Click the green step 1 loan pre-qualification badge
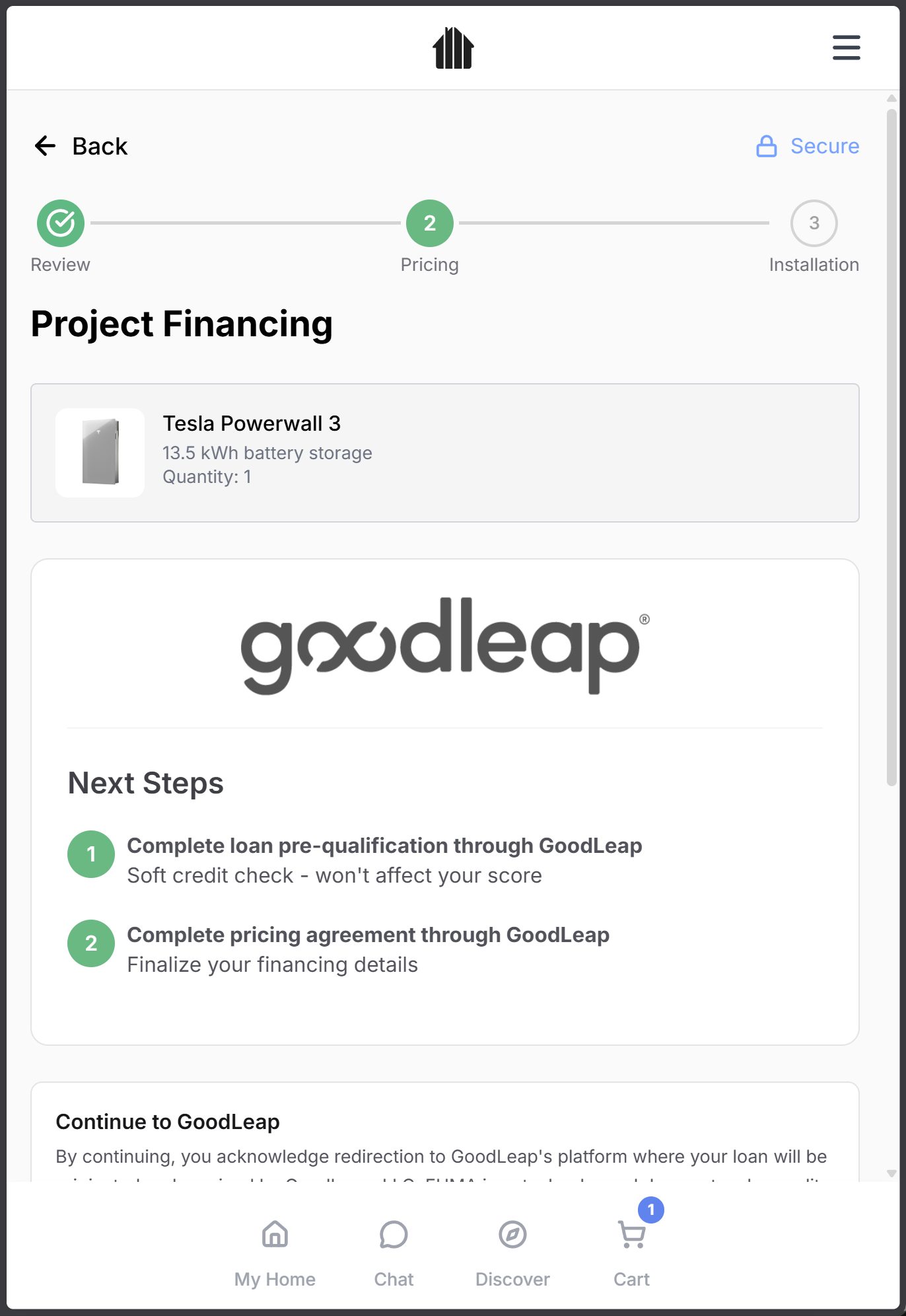 [x=91, y=854]
